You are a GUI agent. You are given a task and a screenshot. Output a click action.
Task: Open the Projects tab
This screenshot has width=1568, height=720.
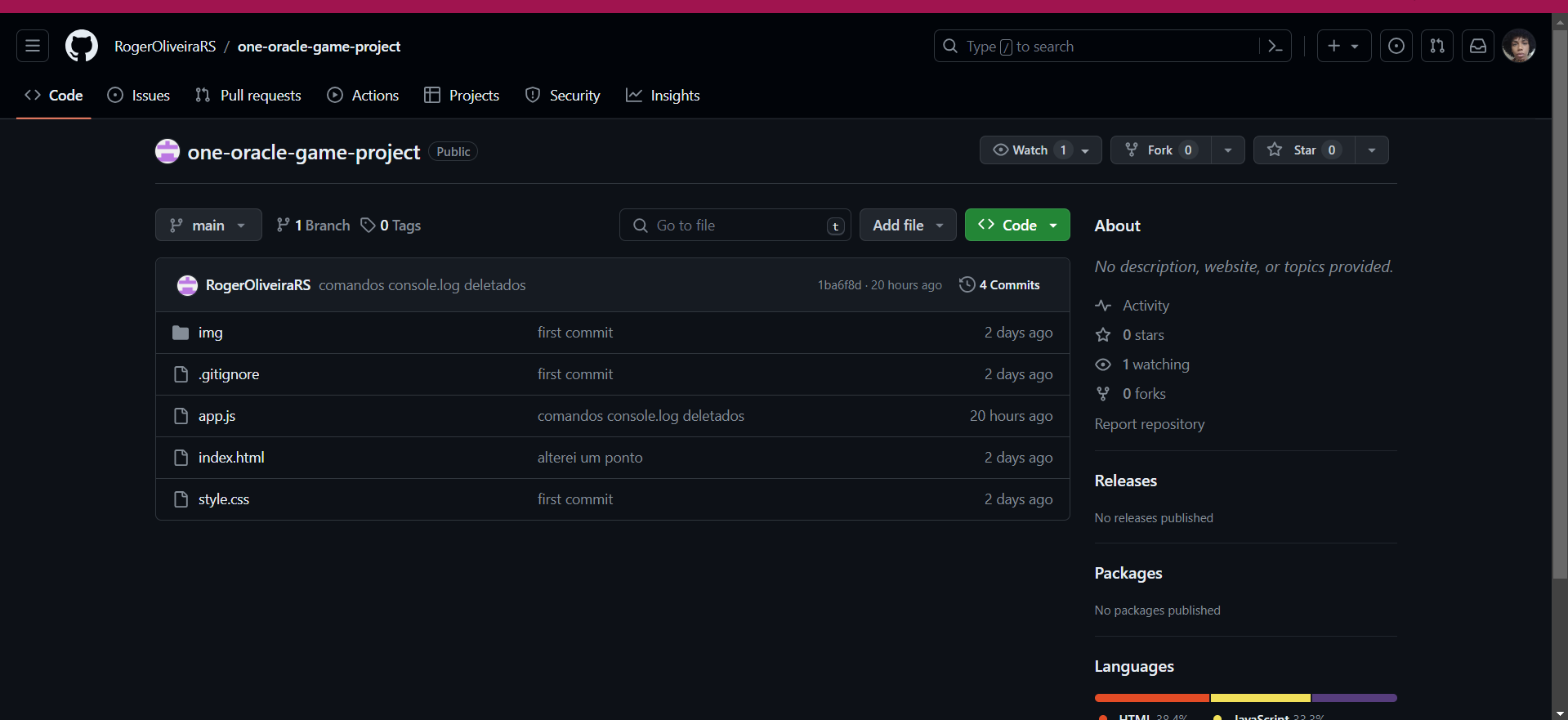pyautogui.click(x=462, y=96)
